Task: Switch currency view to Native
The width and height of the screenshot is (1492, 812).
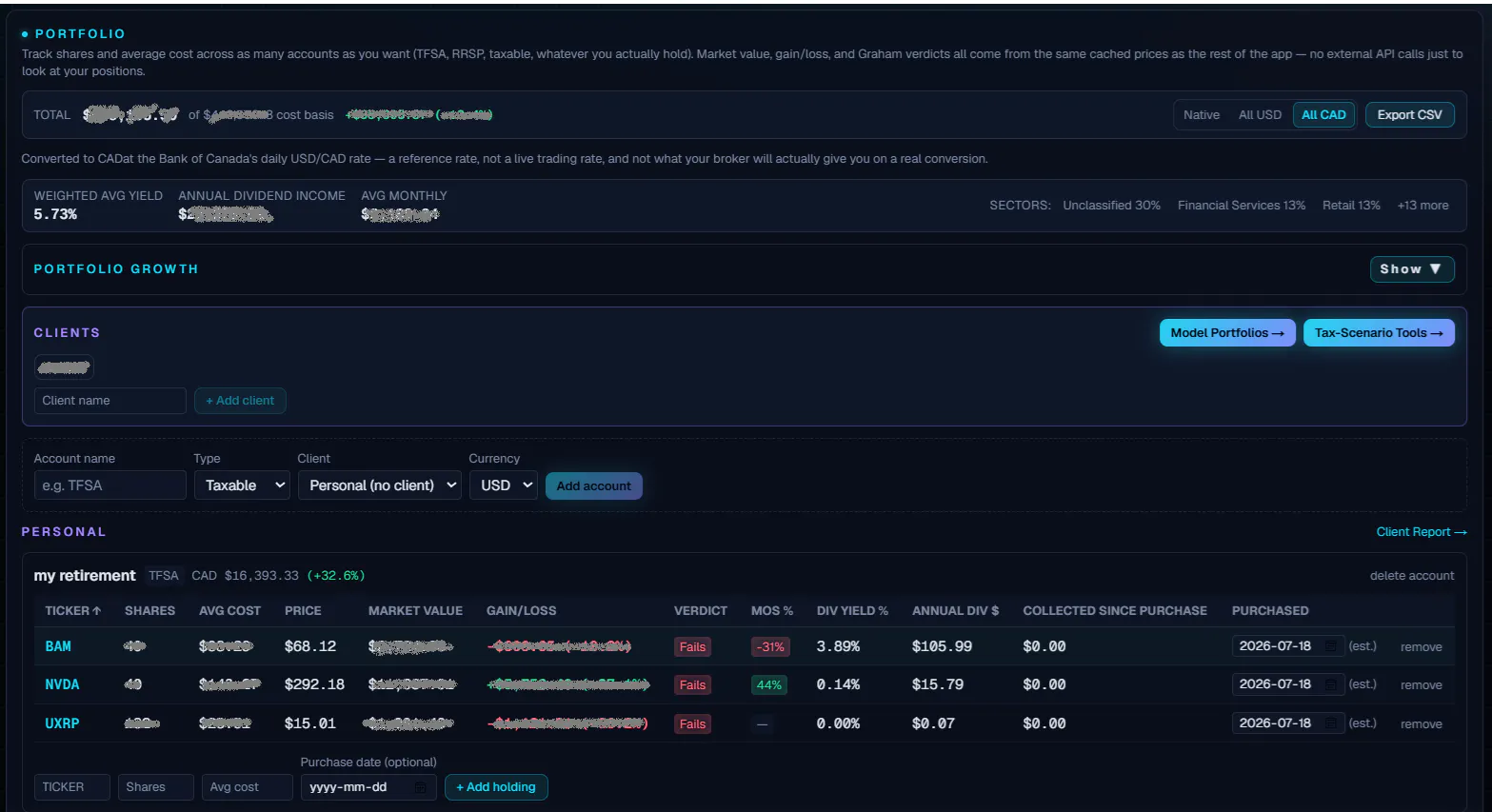Action: (x=1202, y=115)
